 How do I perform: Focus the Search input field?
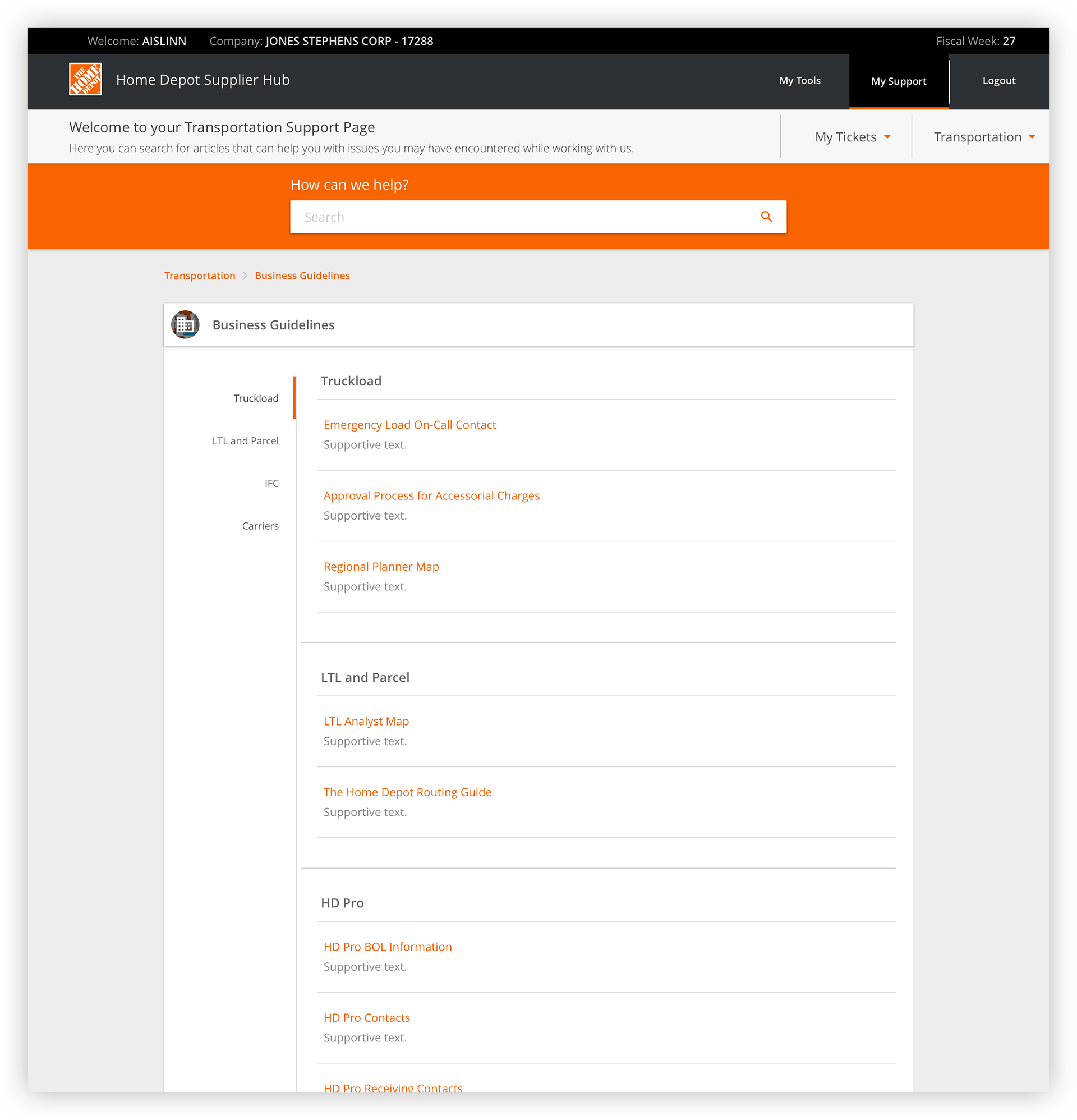click(x=537, y=217)
